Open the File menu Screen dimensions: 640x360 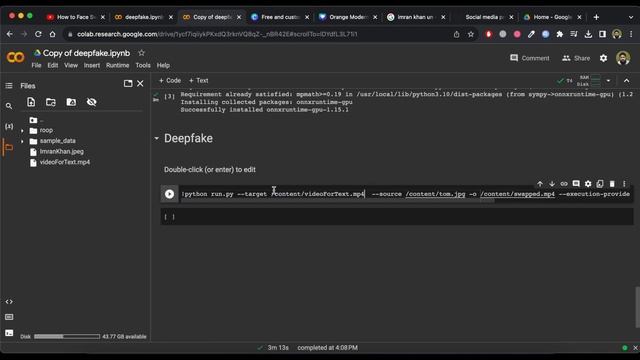pyautogui.click(x=36, y=65)
